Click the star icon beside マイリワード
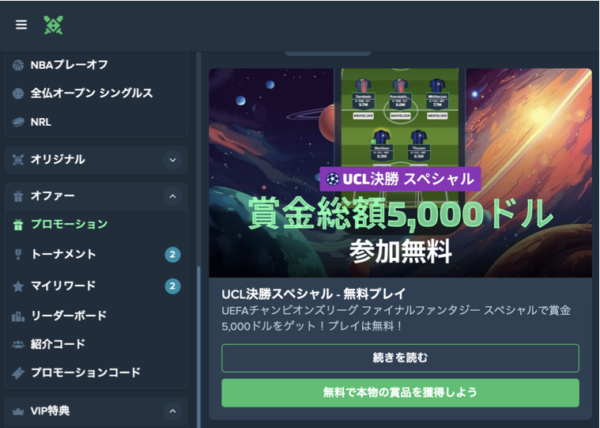 tap(18, 286)
